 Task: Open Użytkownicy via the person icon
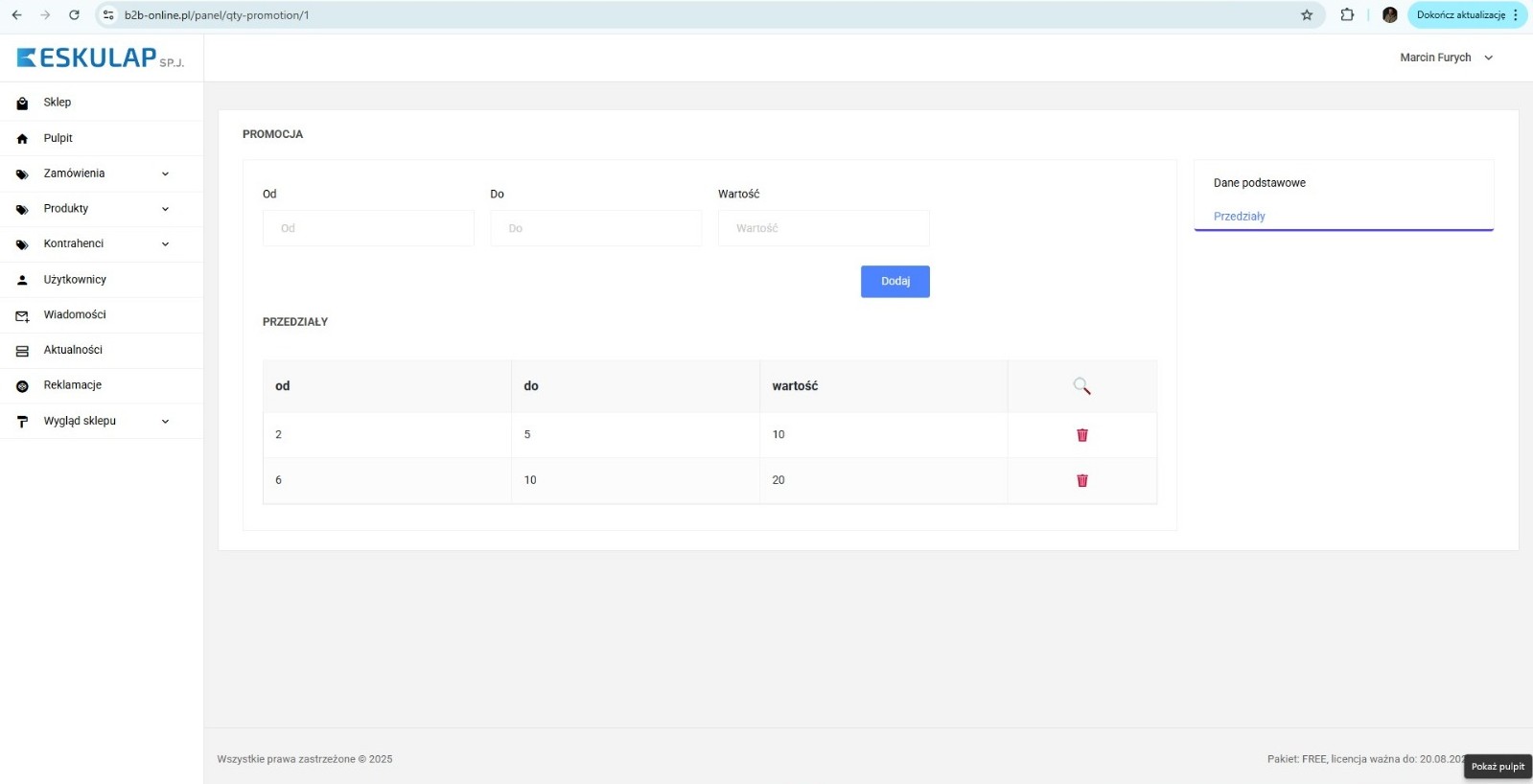(x=22, y=280)
